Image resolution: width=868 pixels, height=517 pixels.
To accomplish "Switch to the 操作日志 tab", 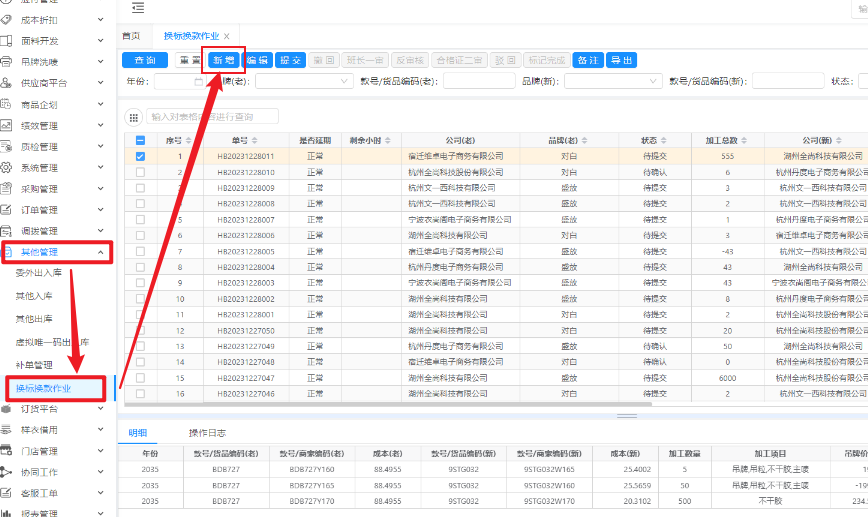I will [208, 433].
